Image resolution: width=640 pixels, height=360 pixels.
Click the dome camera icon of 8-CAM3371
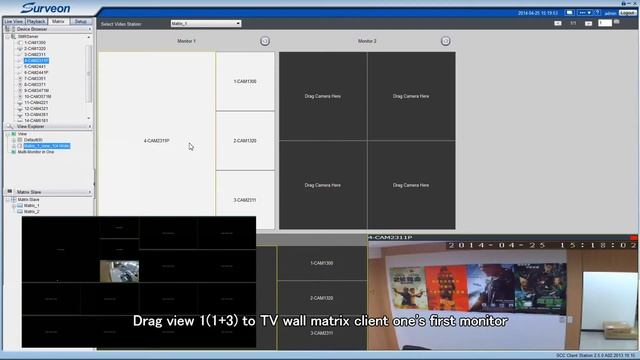pyautogui.click(x=20, y=84)
